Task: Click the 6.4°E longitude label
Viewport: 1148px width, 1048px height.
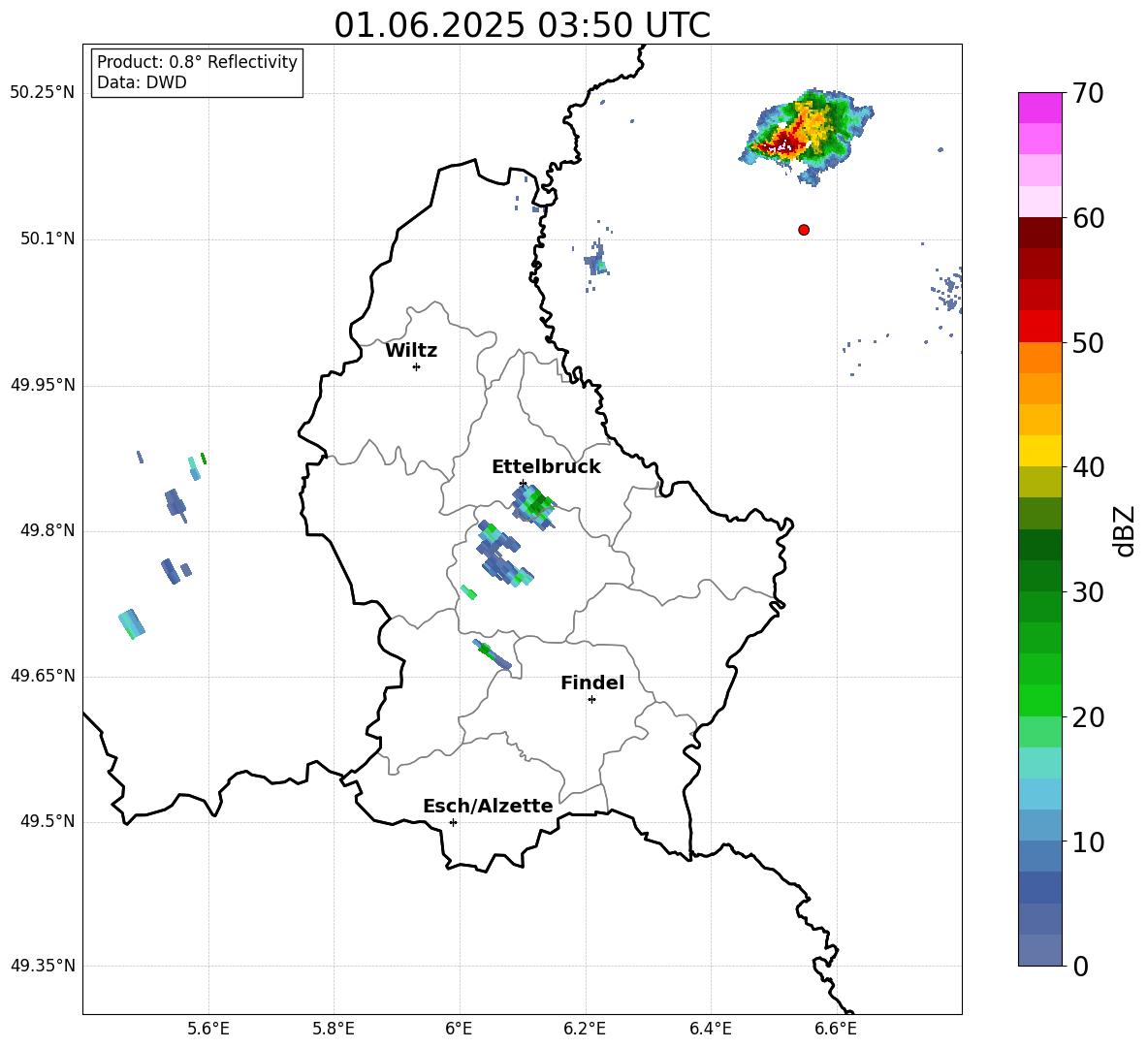Action: (710, 1029)
